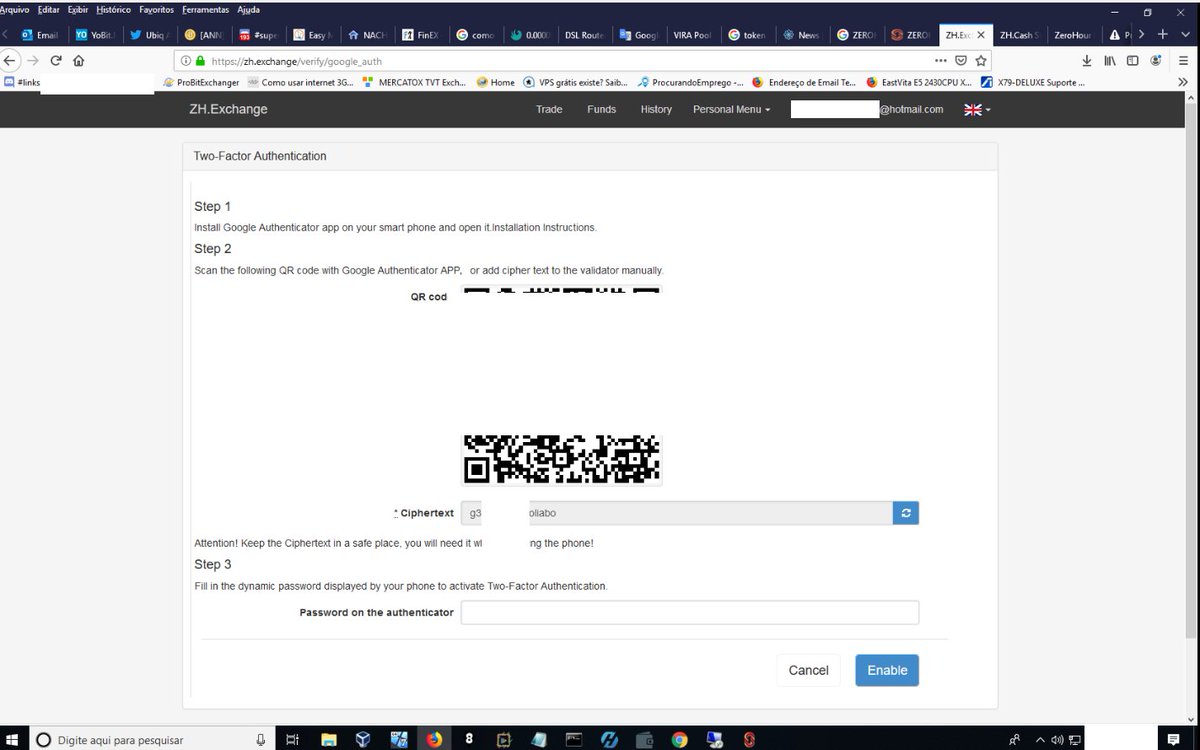Click the browser Reload button
The height and width of the screenshot is (750, 1200).
(56, 60)
